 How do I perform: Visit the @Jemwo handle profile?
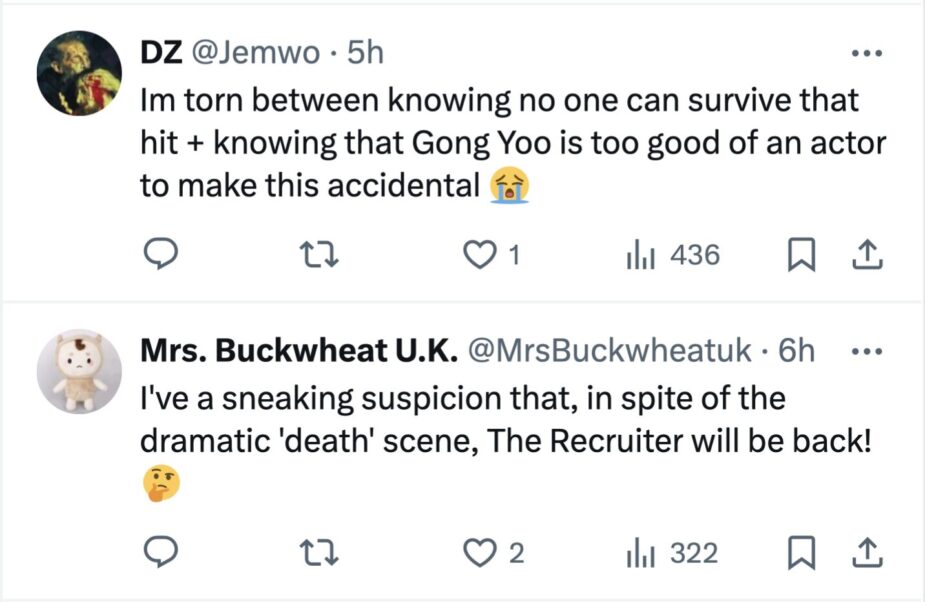(x=254, y=53)
